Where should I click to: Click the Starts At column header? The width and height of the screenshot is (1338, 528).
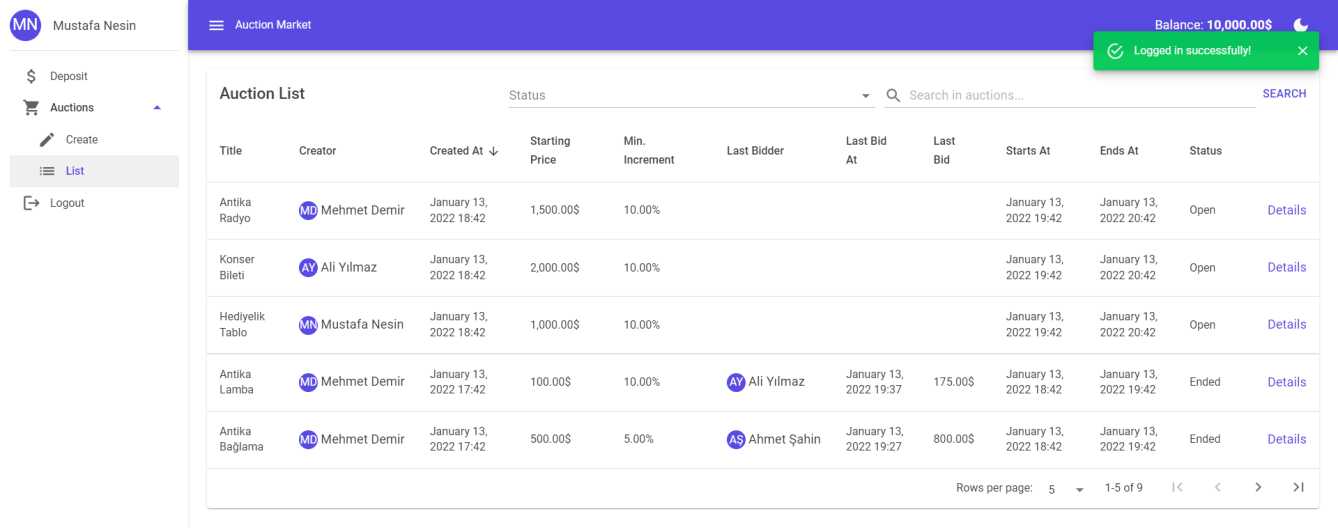[1028, 151]
